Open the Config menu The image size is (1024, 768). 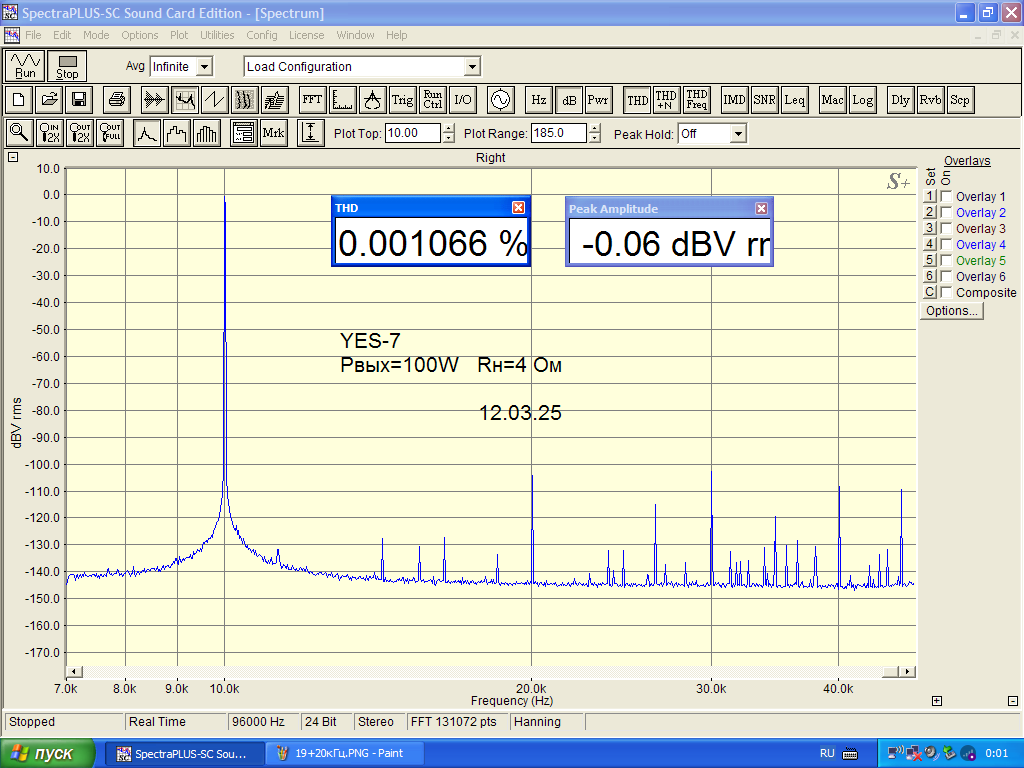pos(262,35)
